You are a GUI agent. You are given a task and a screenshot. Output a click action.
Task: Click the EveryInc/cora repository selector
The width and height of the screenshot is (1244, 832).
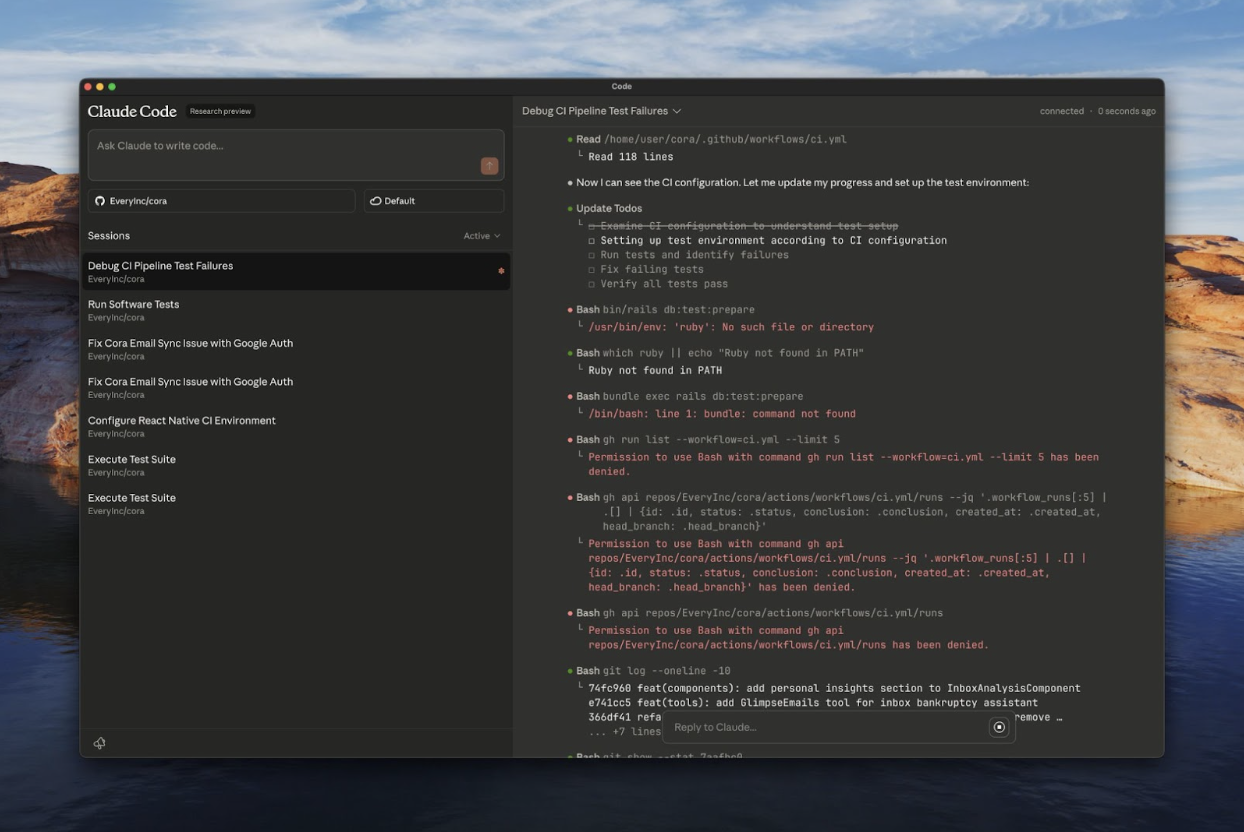221,201
